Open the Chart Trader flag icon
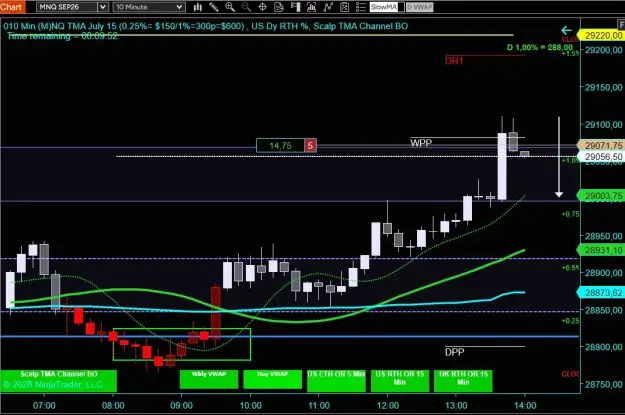This screenshot has height=415, width=625. (x=295, y=7)
